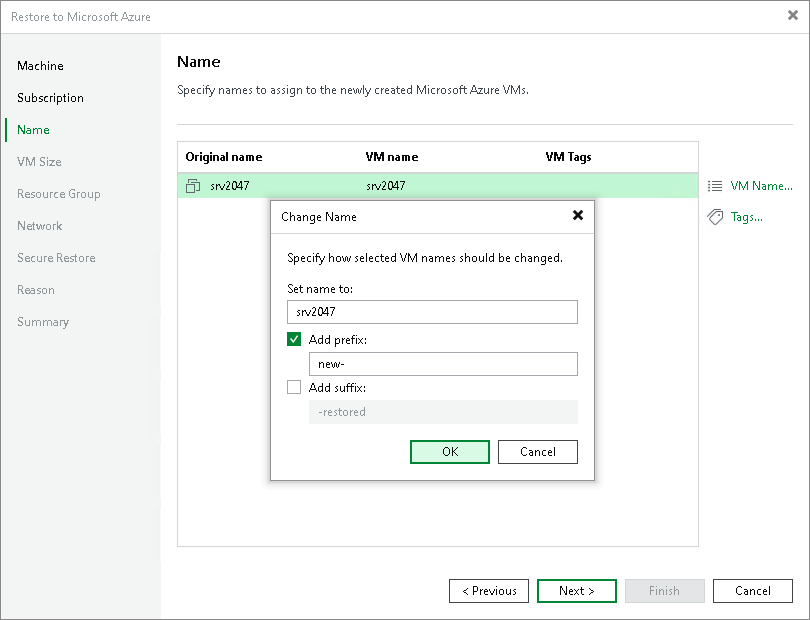Open the Tags... link
This screenshot has width=810, height=620.
pyautogui.click(x=746, y=217)
